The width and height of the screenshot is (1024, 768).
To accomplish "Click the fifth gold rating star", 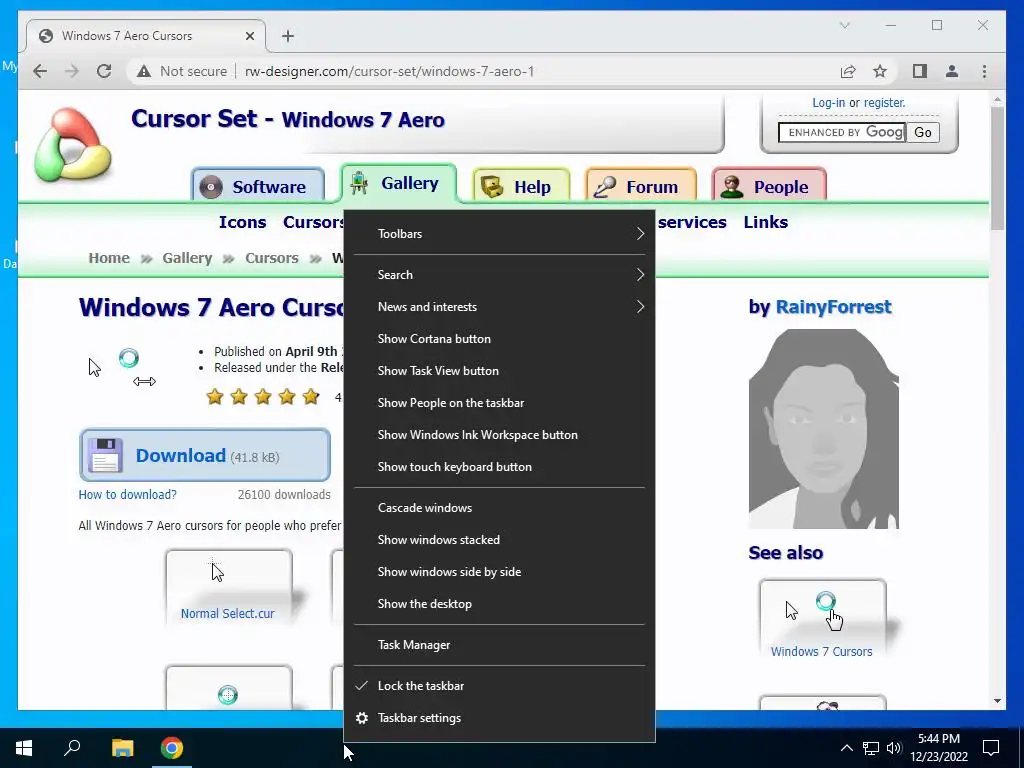I will point(311,396).
